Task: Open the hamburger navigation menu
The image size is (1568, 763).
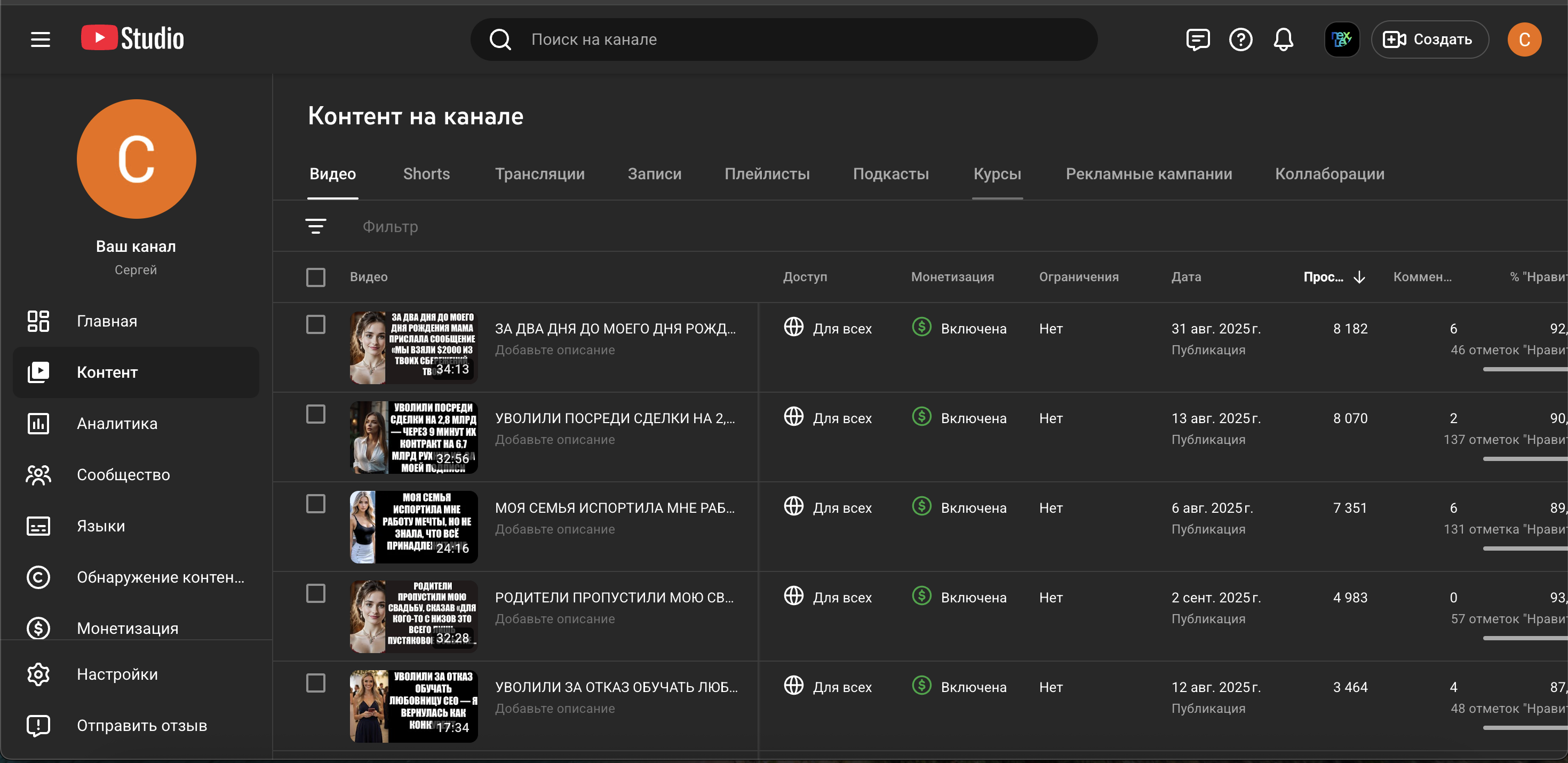Action: coord(40,39)
